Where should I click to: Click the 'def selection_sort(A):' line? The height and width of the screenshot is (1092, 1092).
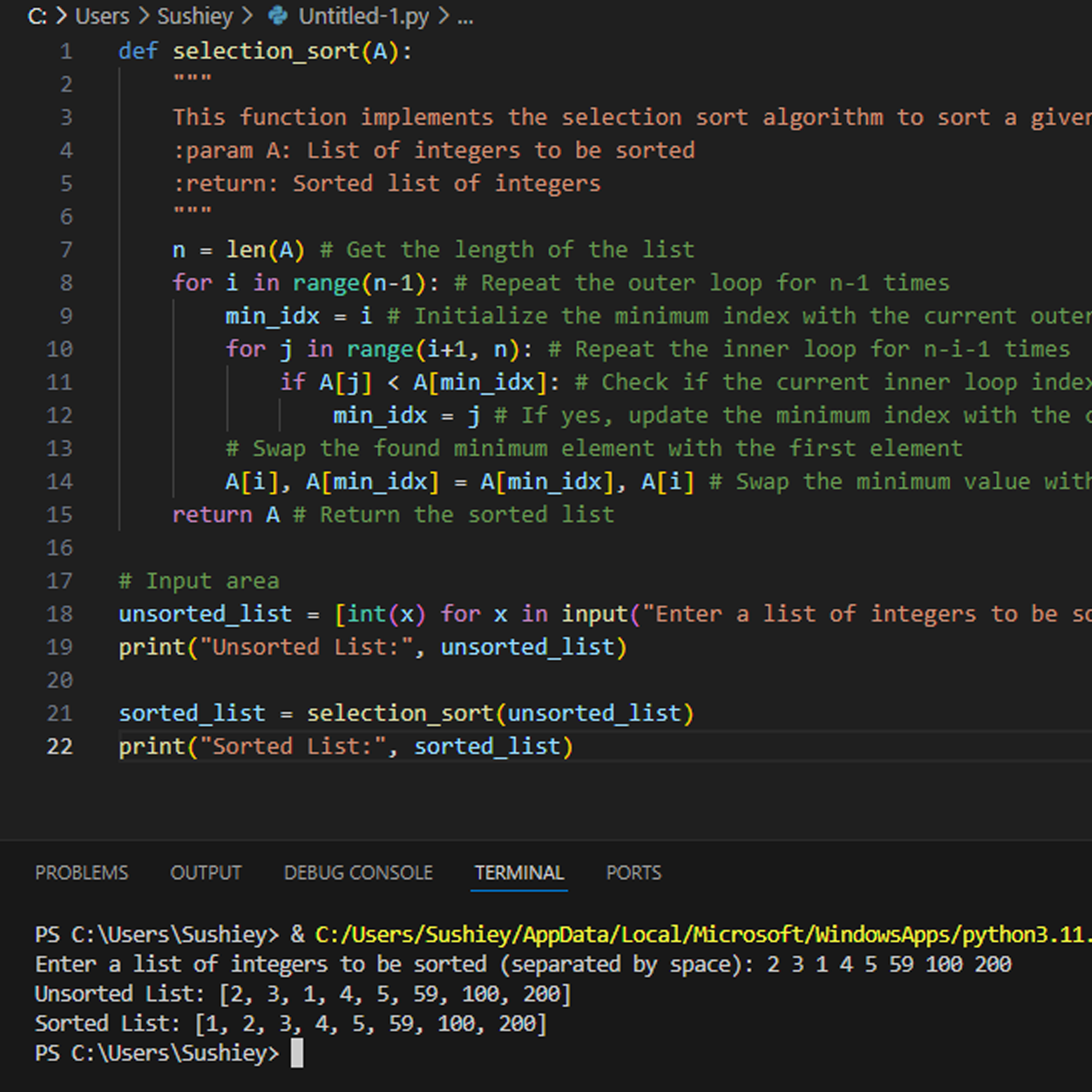(265, 51)
